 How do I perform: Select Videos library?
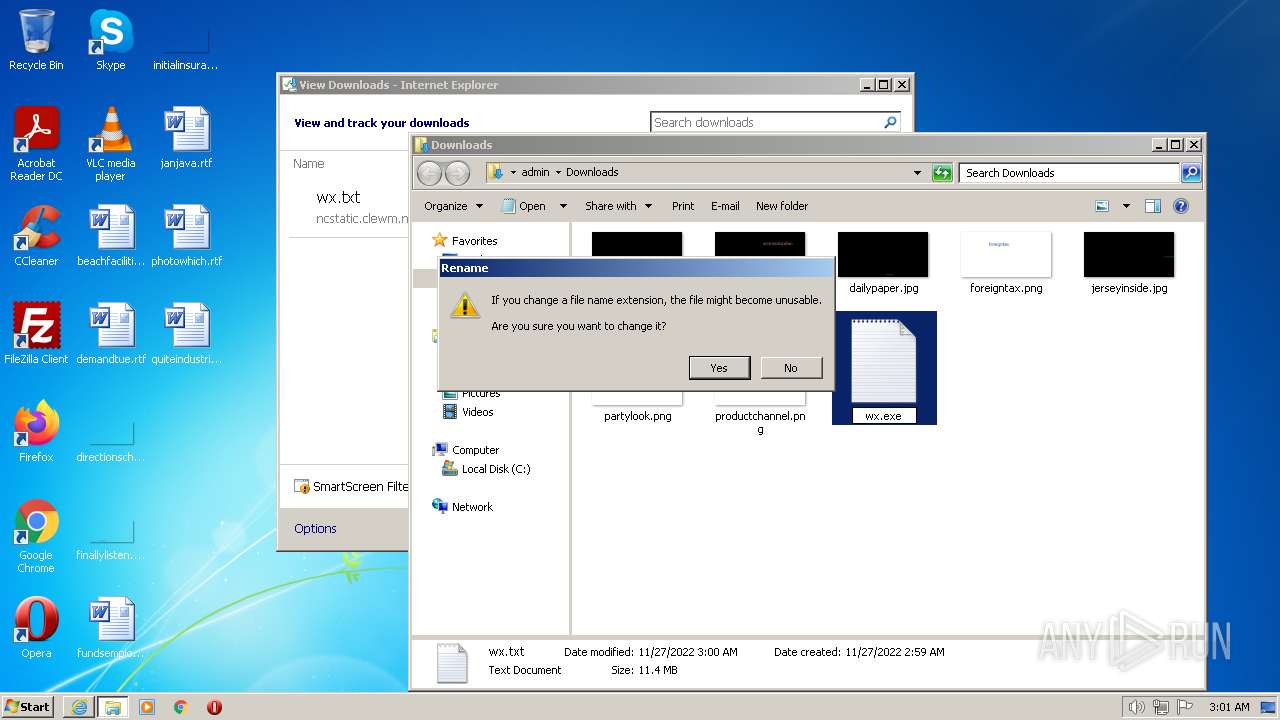(477, 412)
